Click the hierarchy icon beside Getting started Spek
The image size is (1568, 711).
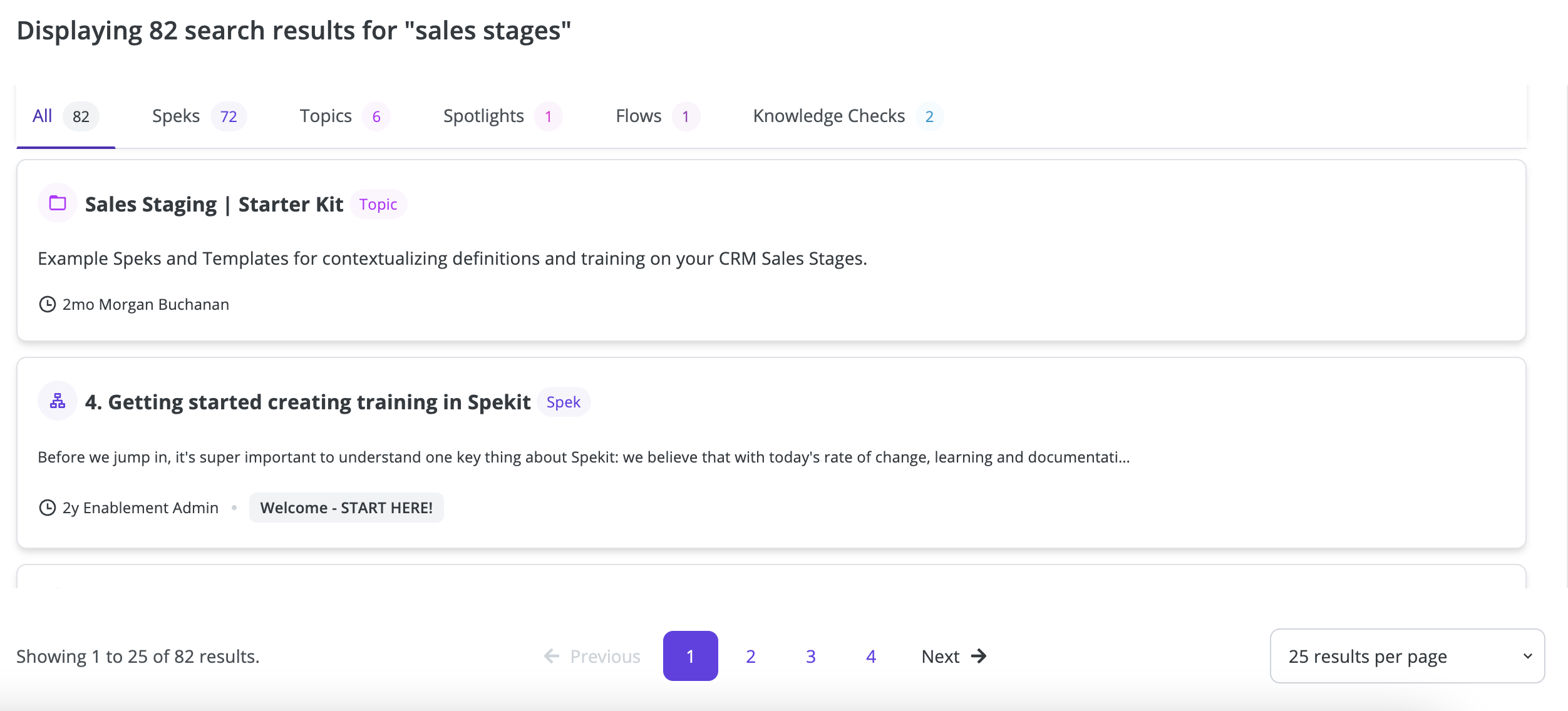58,401
